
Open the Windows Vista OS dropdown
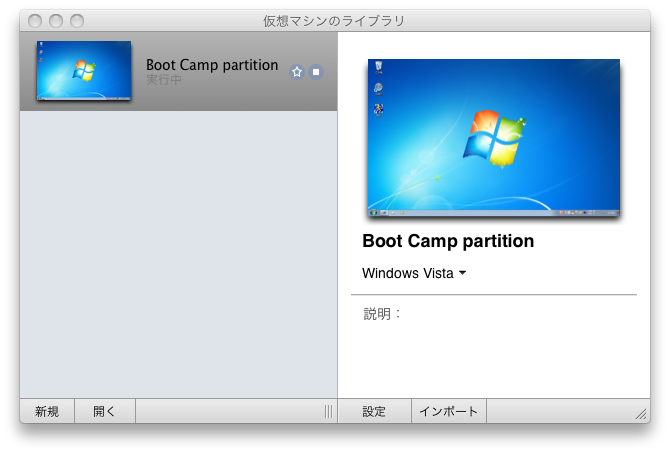coord(414,273)
